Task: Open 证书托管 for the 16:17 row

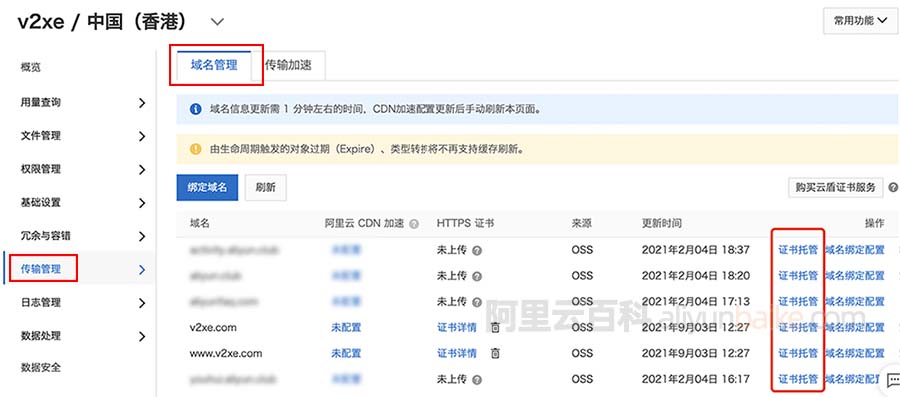Action: (x=798, y=379)
